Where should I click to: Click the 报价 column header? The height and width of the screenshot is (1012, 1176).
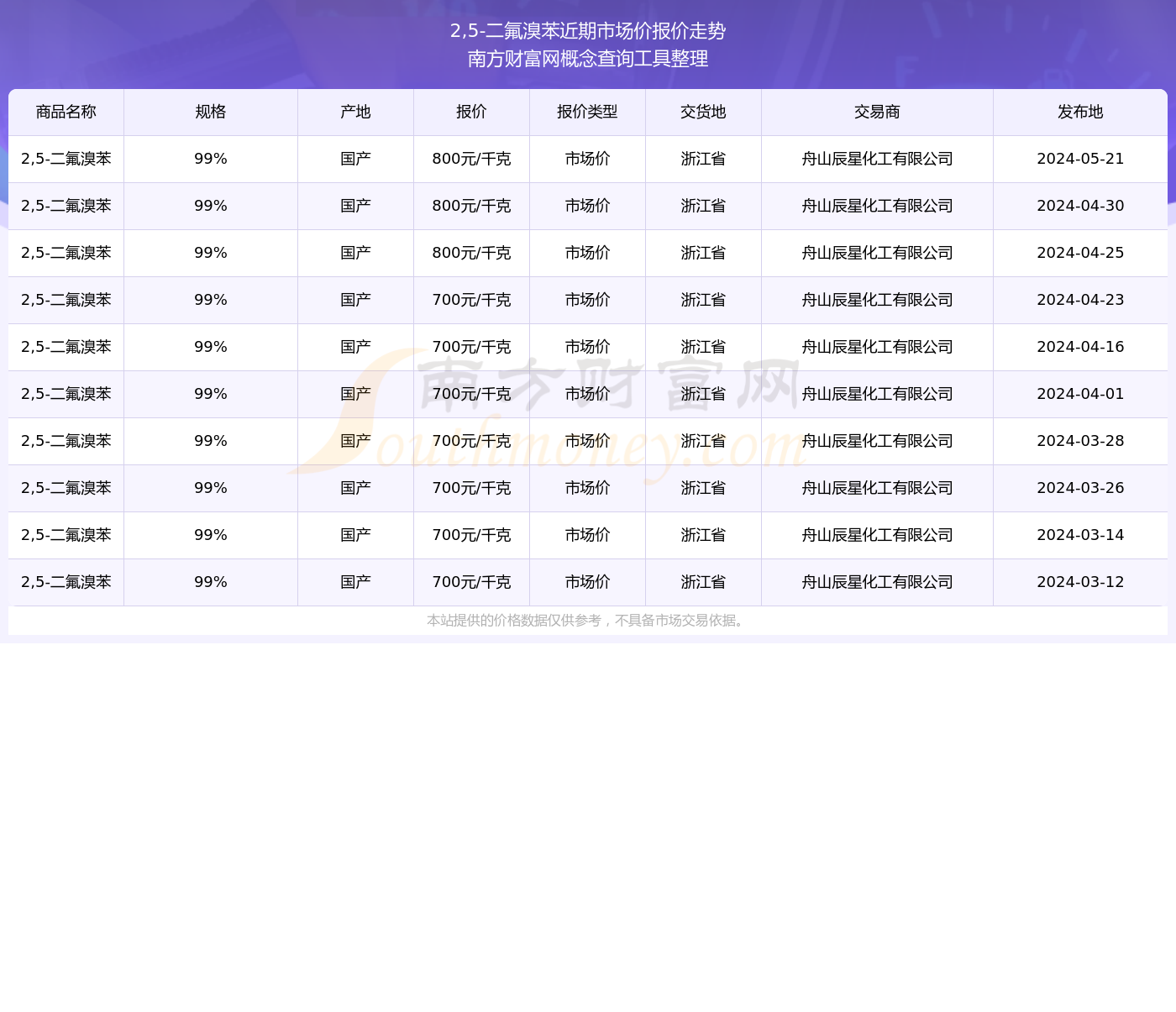tap(471, 113)
